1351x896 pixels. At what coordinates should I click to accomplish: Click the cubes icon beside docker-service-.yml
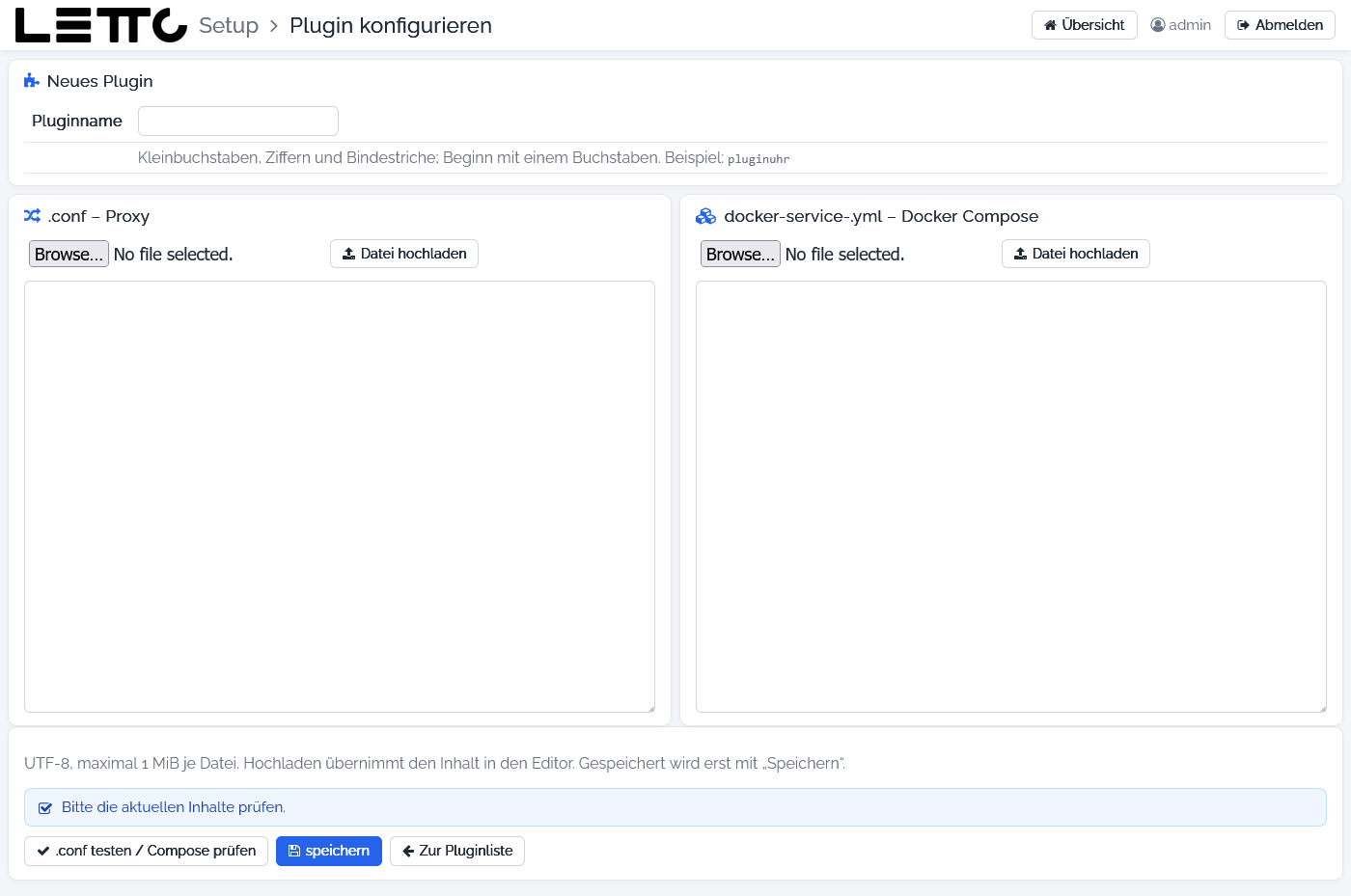[x=706, y=216]
